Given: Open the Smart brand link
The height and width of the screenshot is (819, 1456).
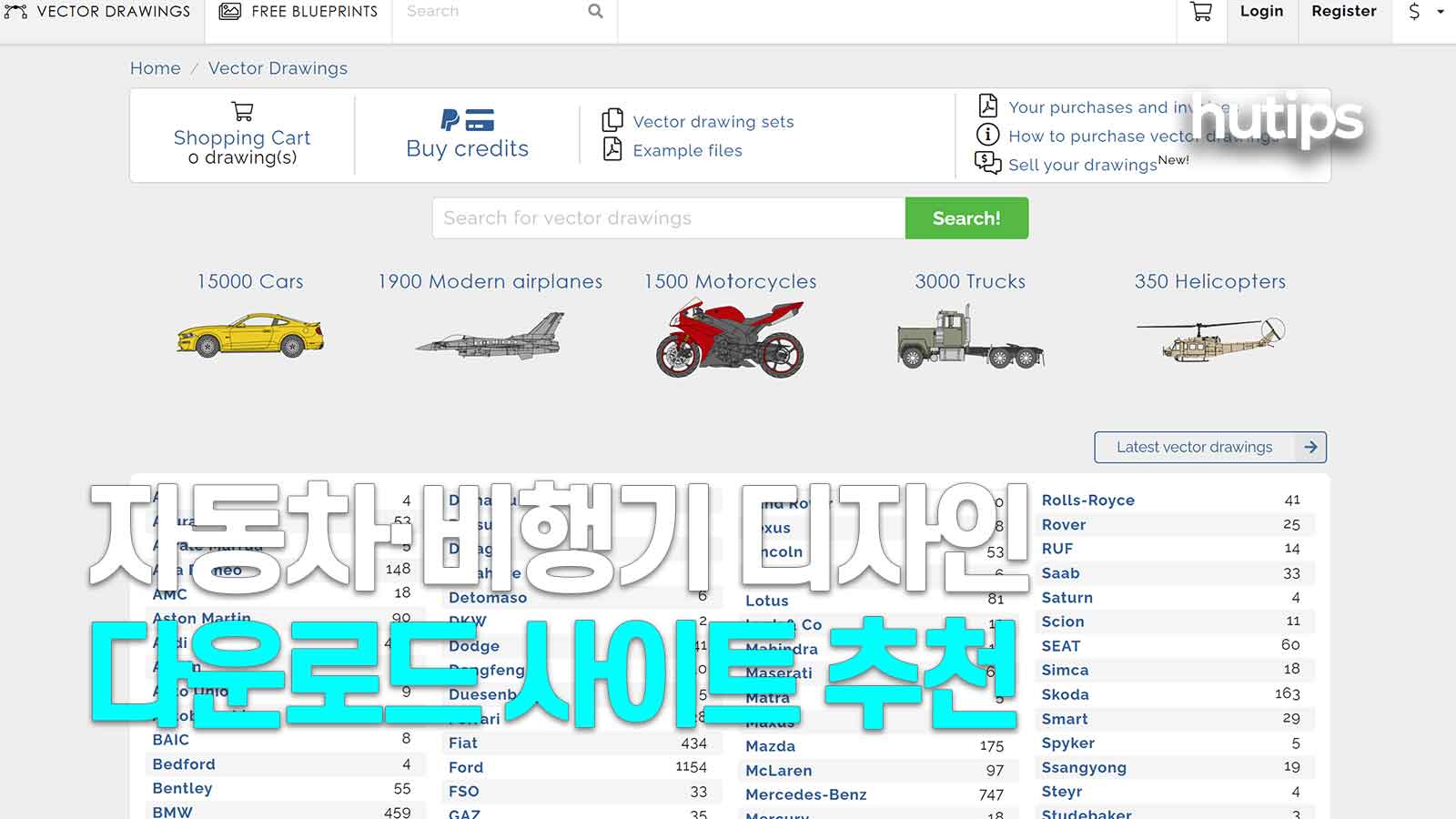Looking at the screenshot, I should pos(1065,719).
